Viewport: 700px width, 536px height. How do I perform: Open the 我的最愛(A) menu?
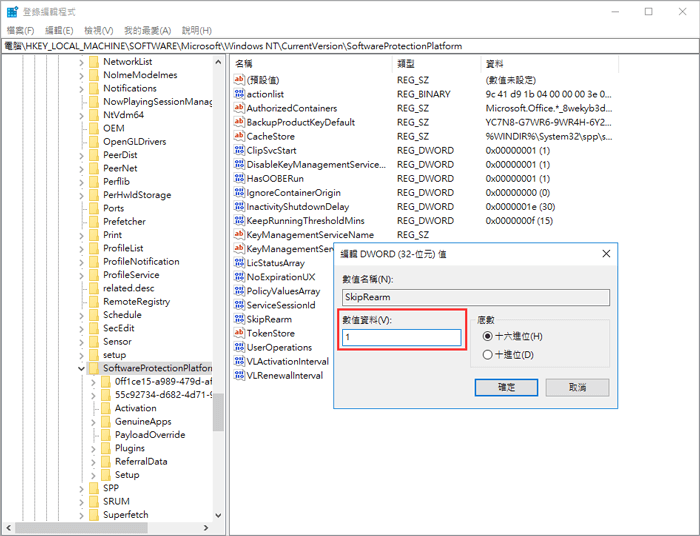(x=147, y=30)
